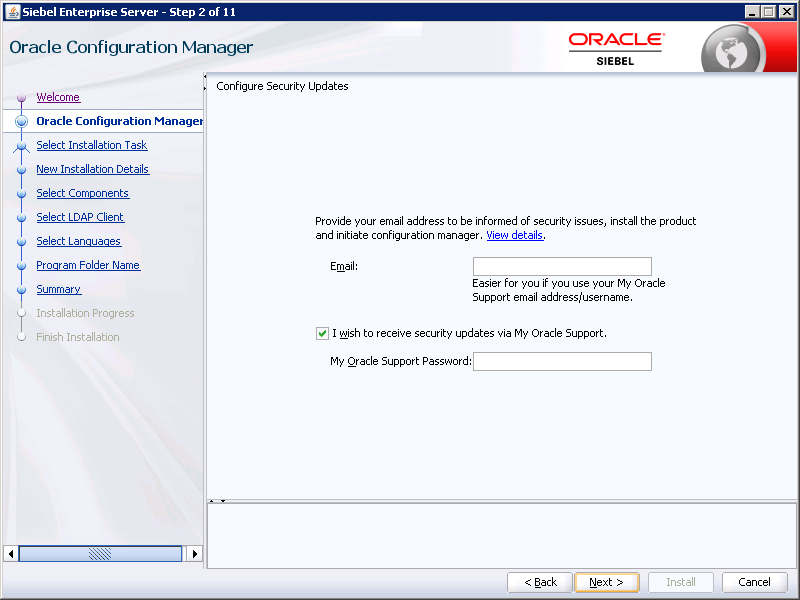Click the Program Folder Name step bullet

click(x=21, y=266)
